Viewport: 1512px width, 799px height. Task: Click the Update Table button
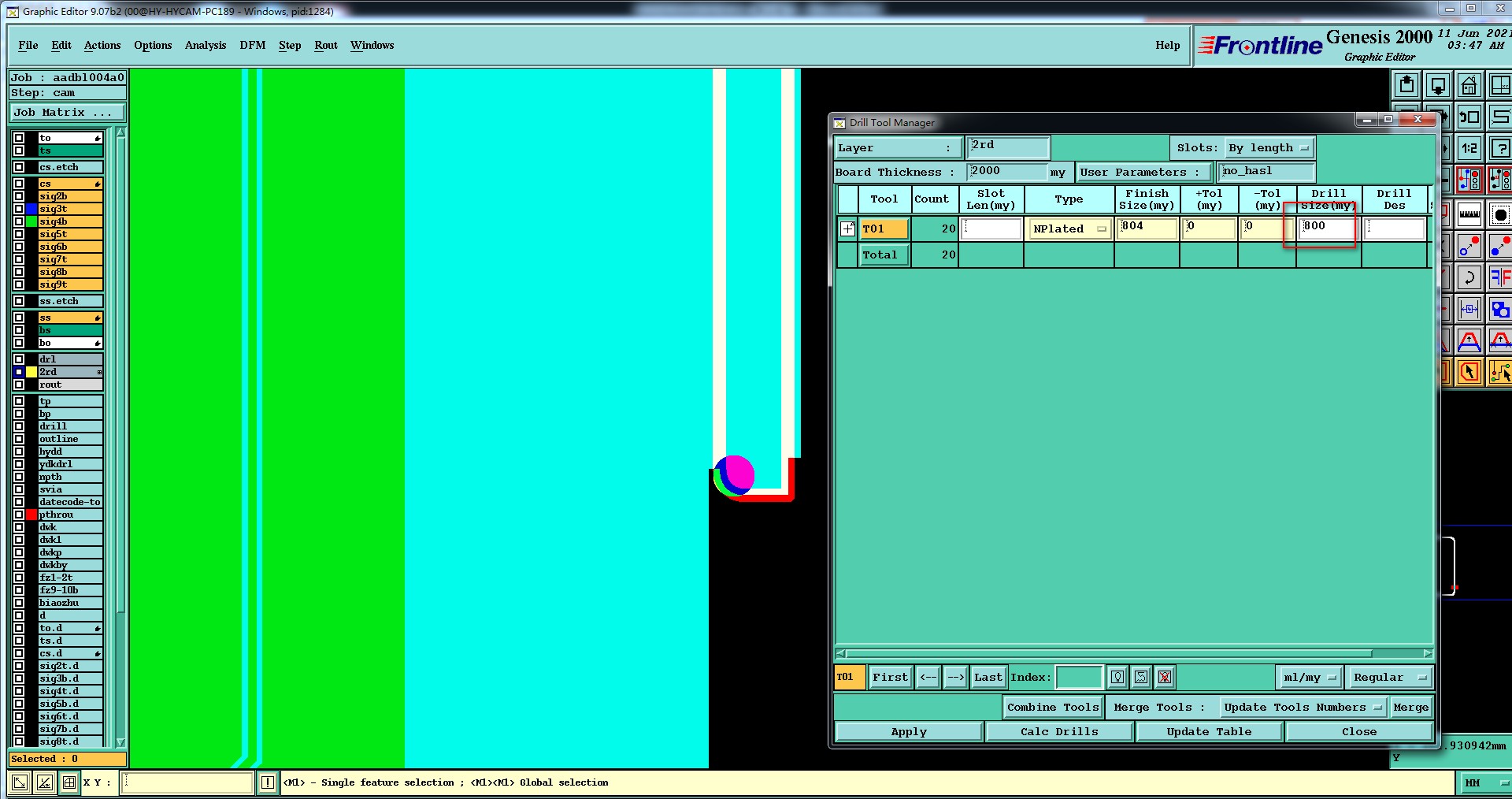click(1209, 732)
